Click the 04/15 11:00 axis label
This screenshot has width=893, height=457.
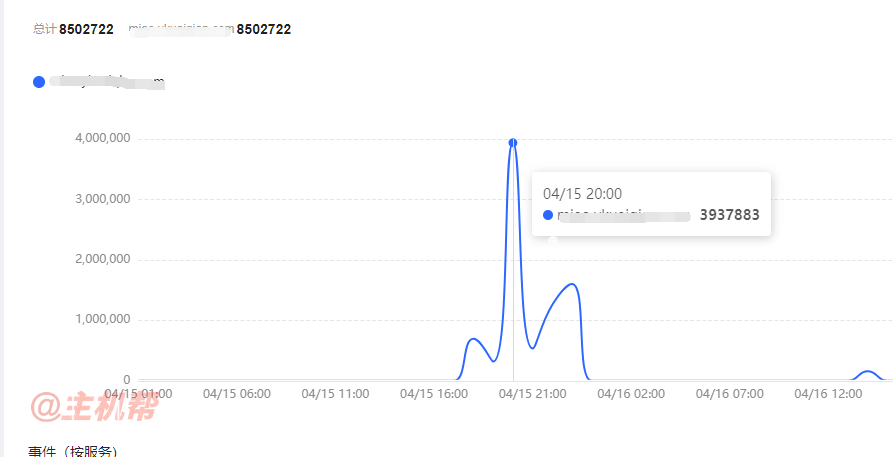(x=335, y=394)
